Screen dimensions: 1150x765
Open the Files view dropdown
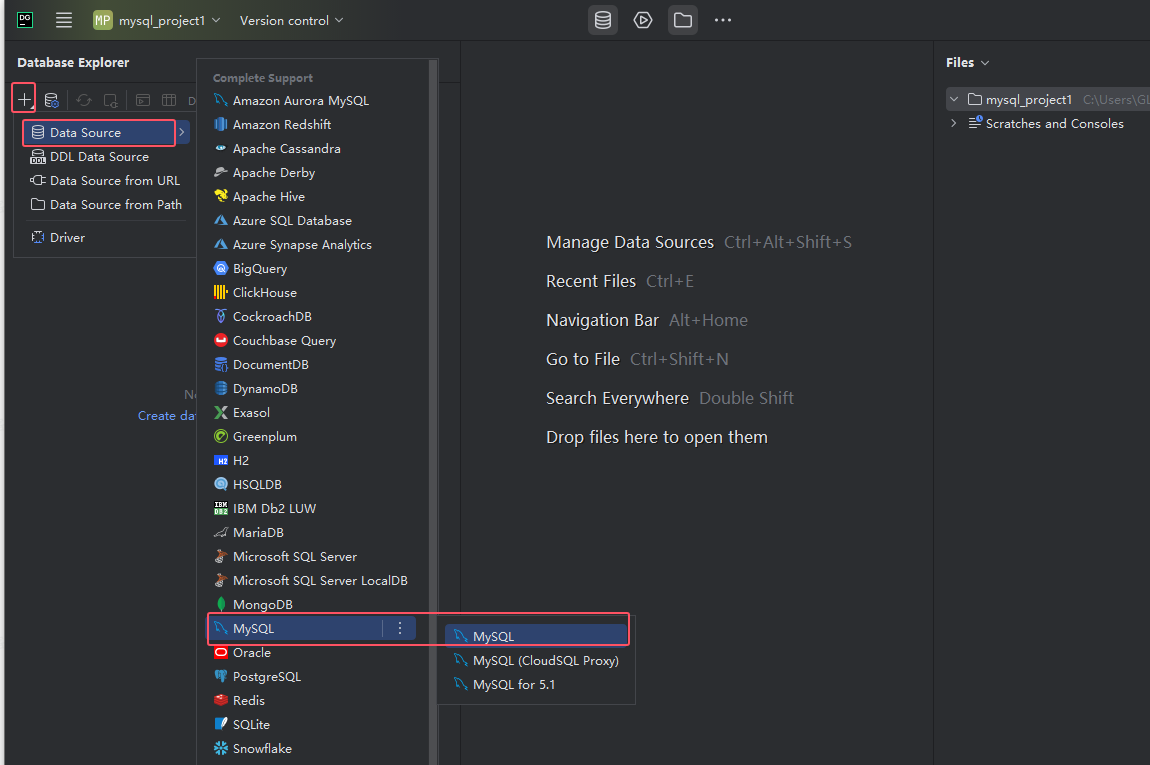(967, 62)
